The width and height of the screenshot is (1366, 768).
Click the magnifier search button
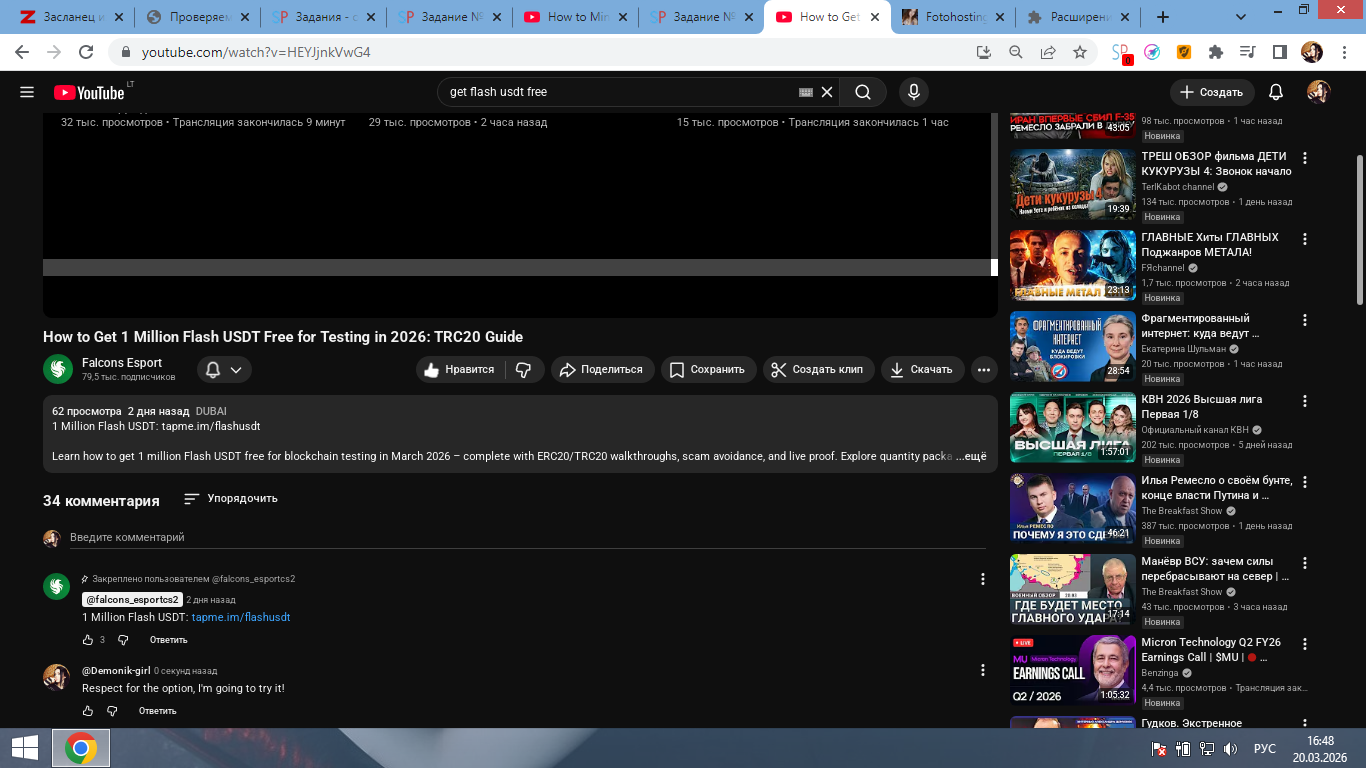pos(863,92)
